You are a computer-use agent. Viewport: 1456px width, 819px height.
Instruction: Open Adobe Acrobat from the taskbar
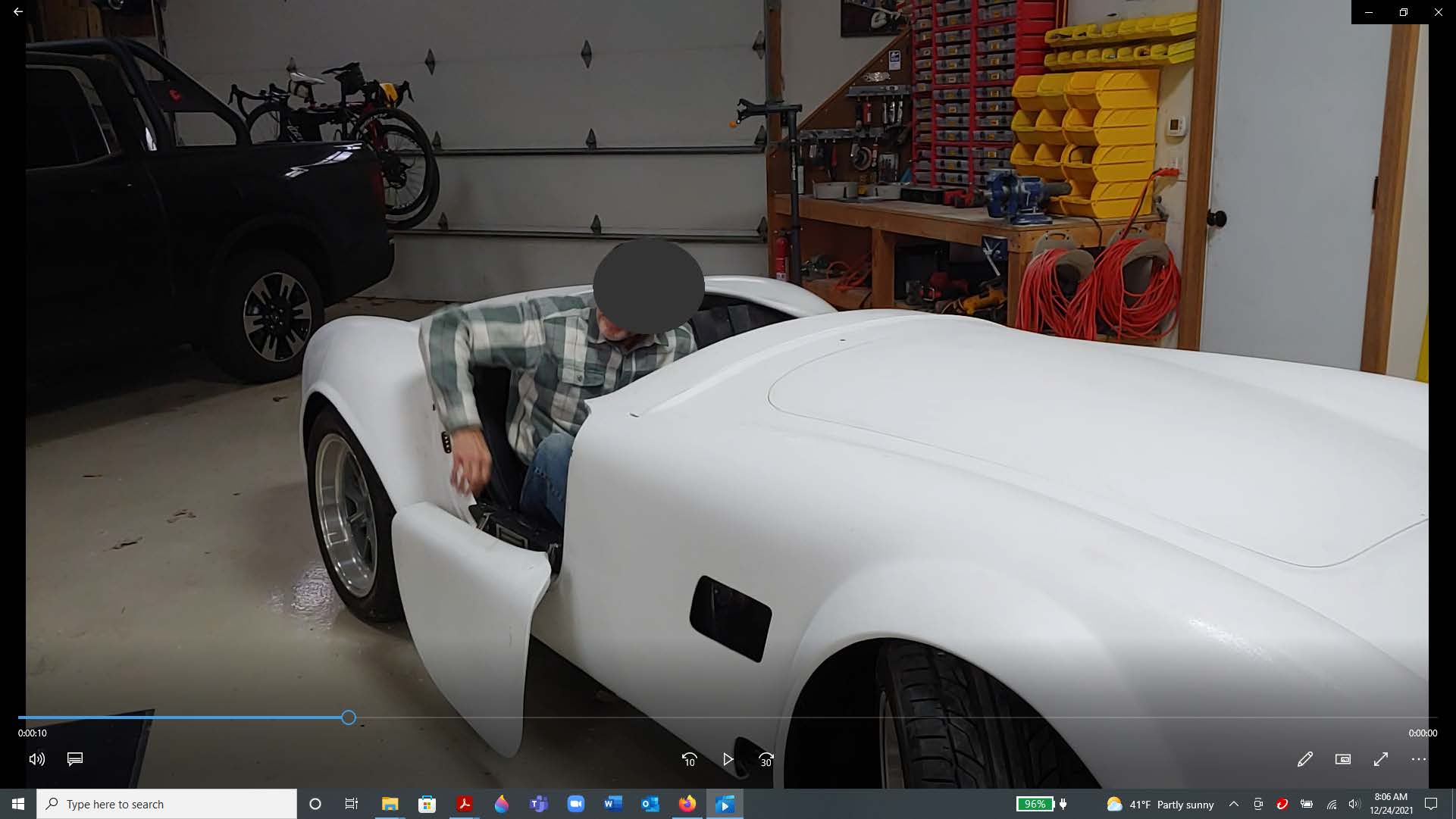[465, 804]
